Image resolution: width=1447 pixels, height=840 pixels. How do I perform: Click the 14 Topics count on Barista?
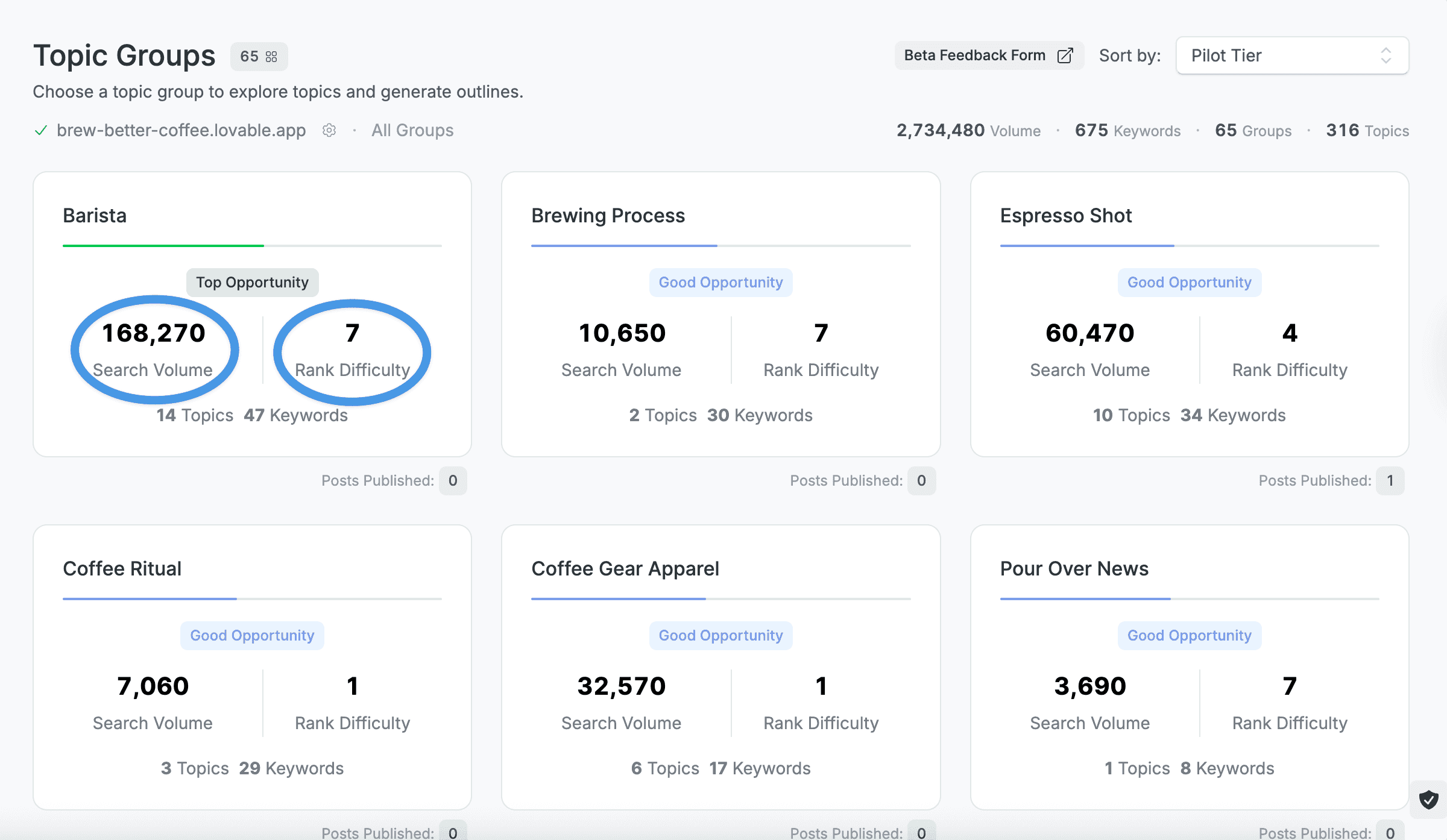tap(195, 415)
